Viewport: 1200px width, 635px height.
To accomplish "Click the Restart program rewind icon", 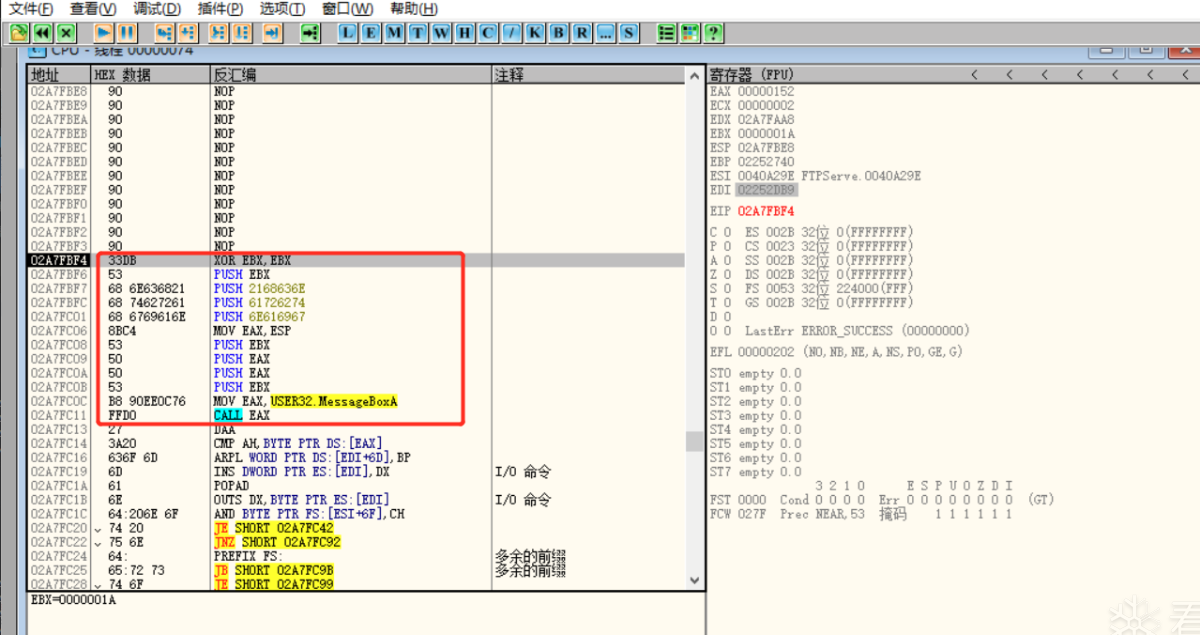I will (x=43, y=32).
